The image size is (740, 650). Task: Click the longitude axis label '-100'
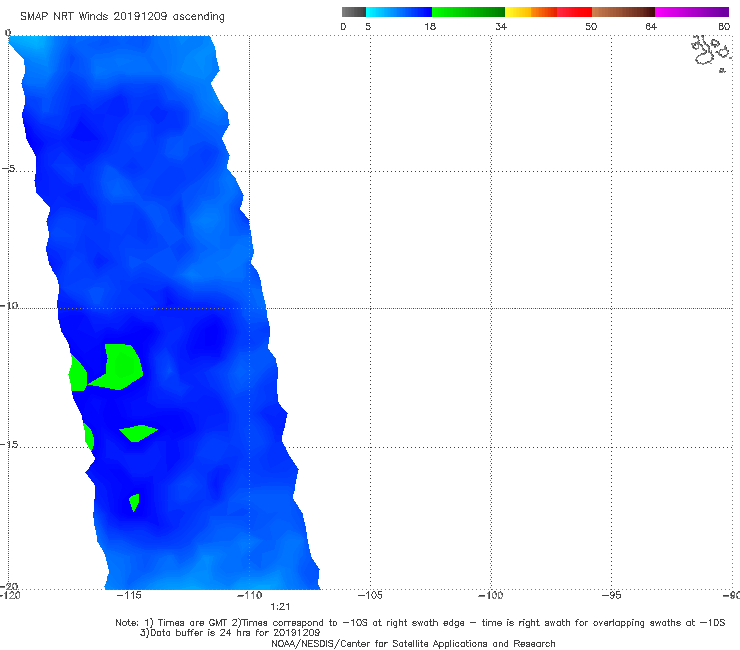pyautogui.click(x=491, y=595)
